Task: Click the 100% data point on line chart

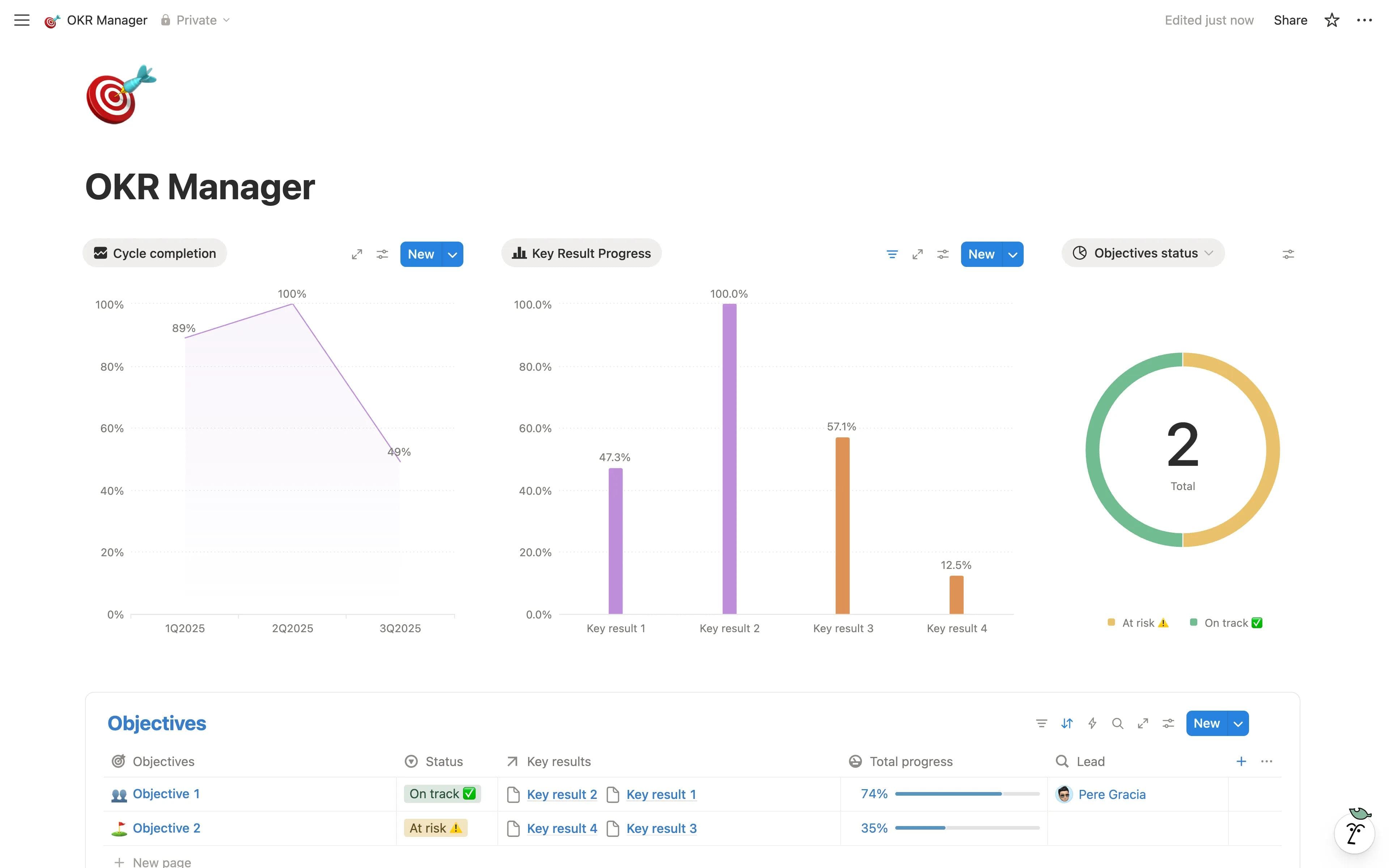Action: 293,304
